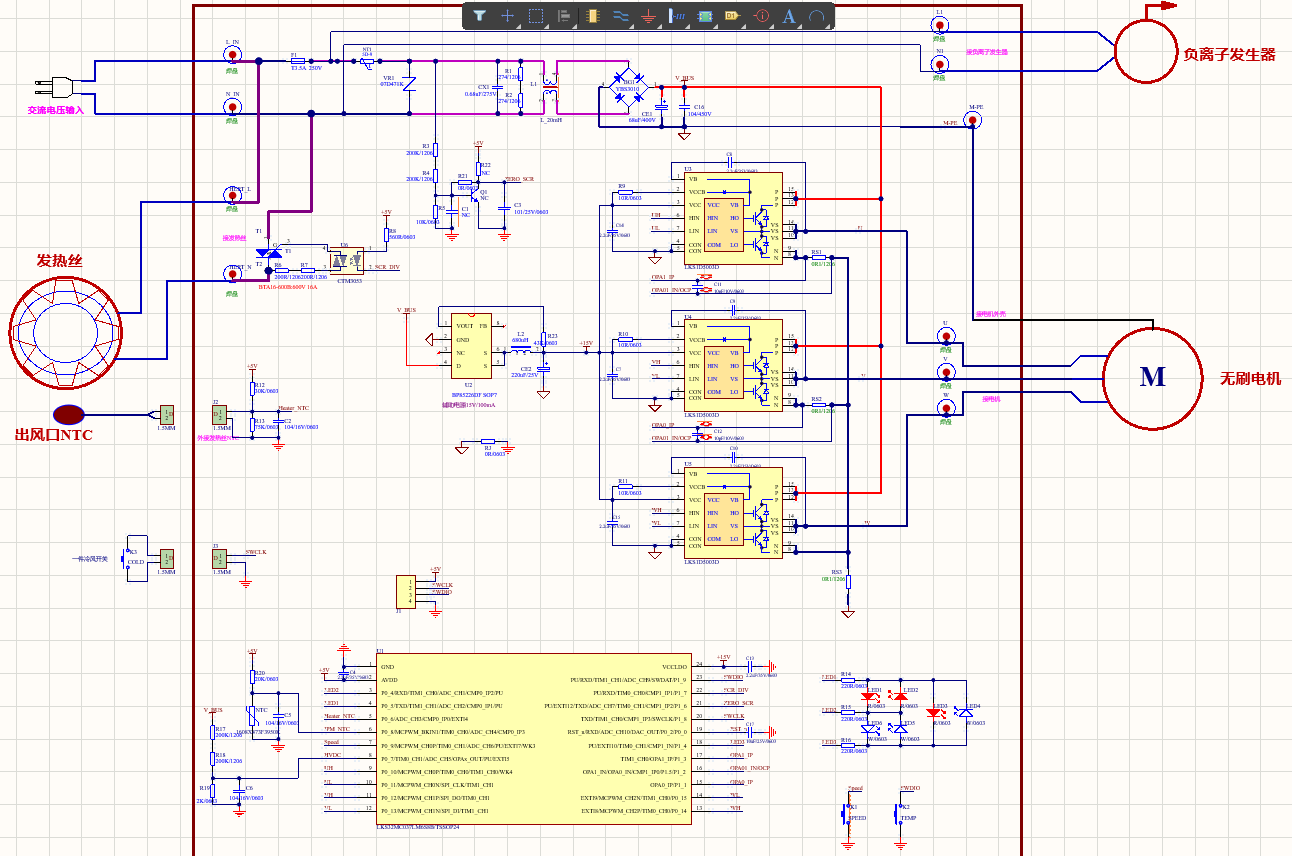Click the brushless motor M symbol

coord(1152,377)
